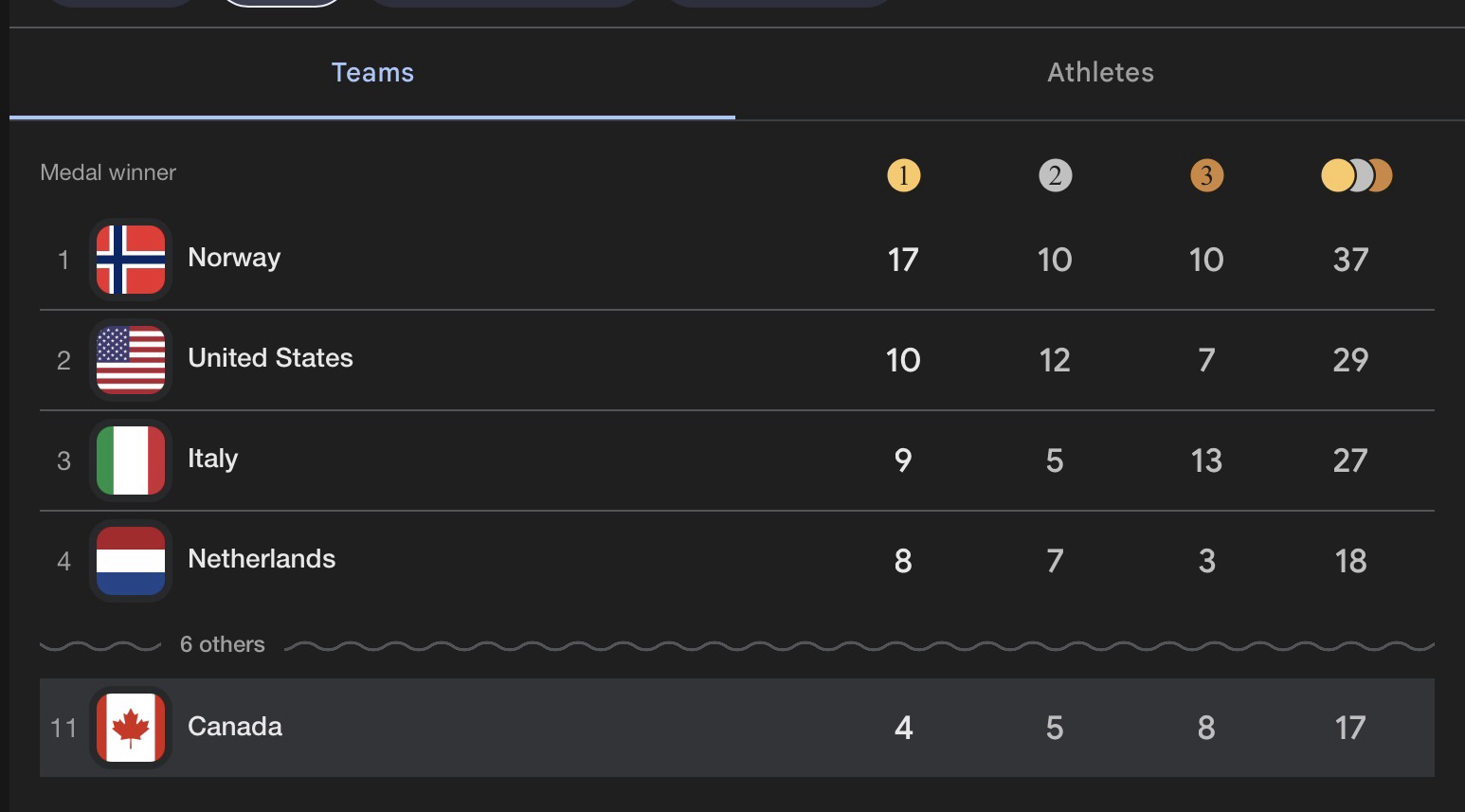Image resolution: width=1465 pixels, height=812 pixels.
Task: Click Canada's gold medal count
Action: (x=903, y=728)
